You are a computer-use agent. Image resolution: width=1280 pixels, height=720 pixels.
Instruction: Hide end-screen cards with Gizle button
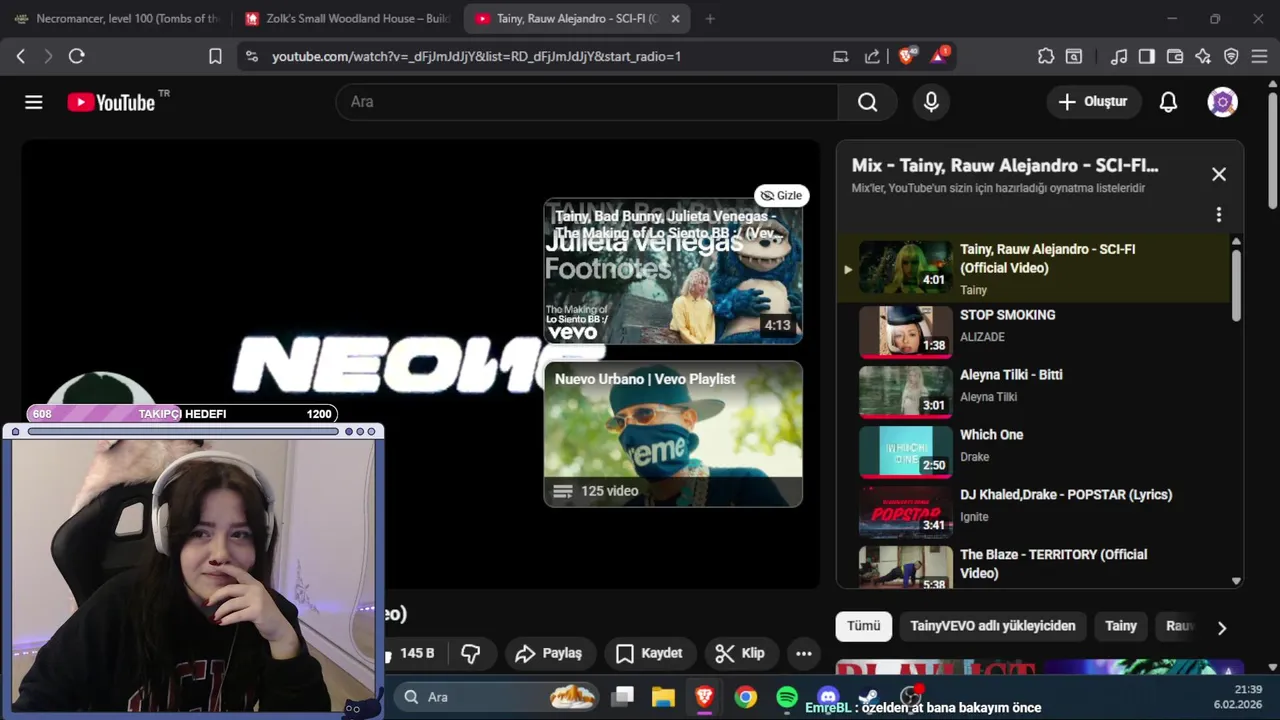click(781, 195)
